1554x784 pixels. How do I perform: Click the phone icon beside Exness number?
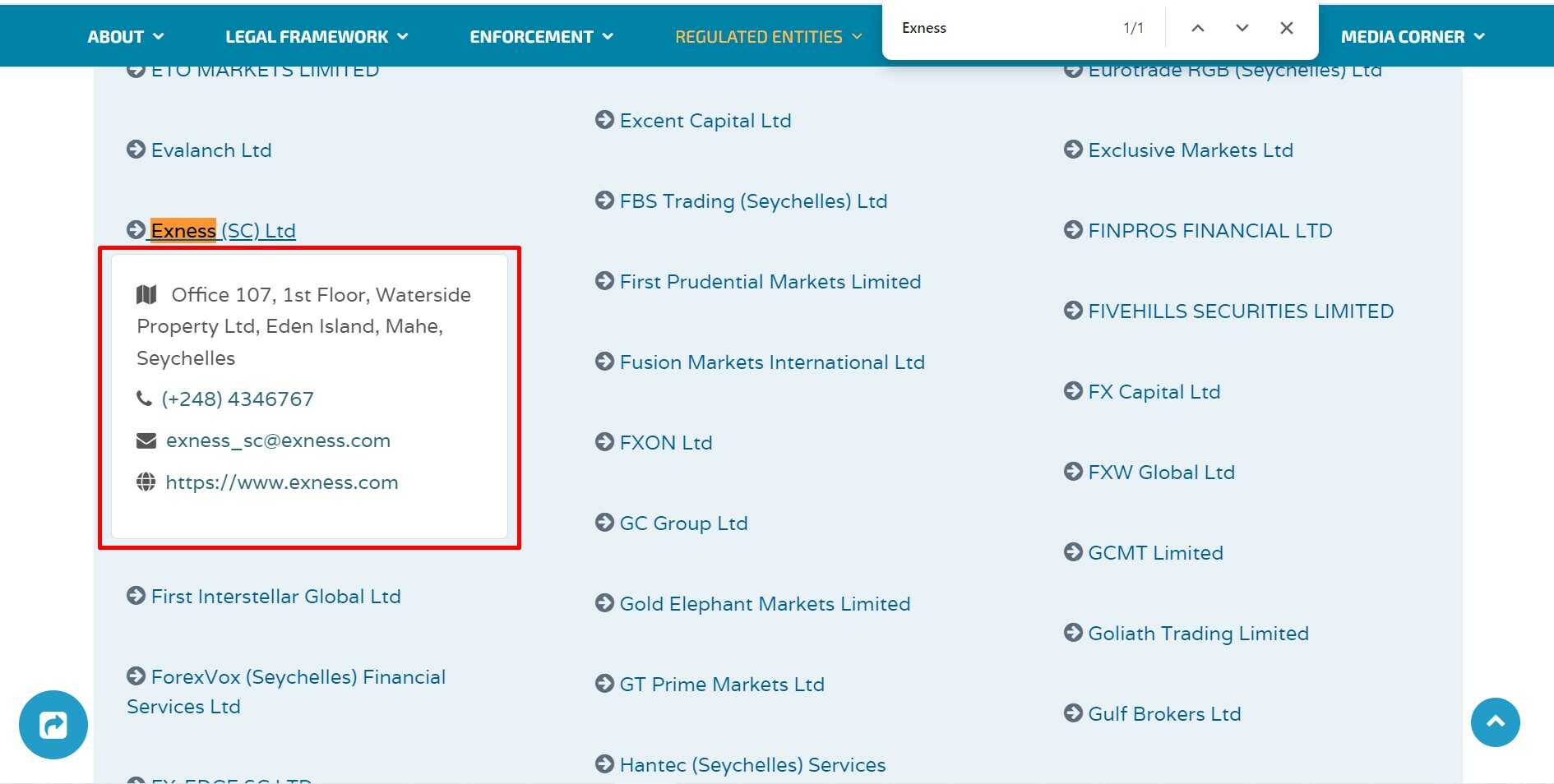click(x=144, y=399)
